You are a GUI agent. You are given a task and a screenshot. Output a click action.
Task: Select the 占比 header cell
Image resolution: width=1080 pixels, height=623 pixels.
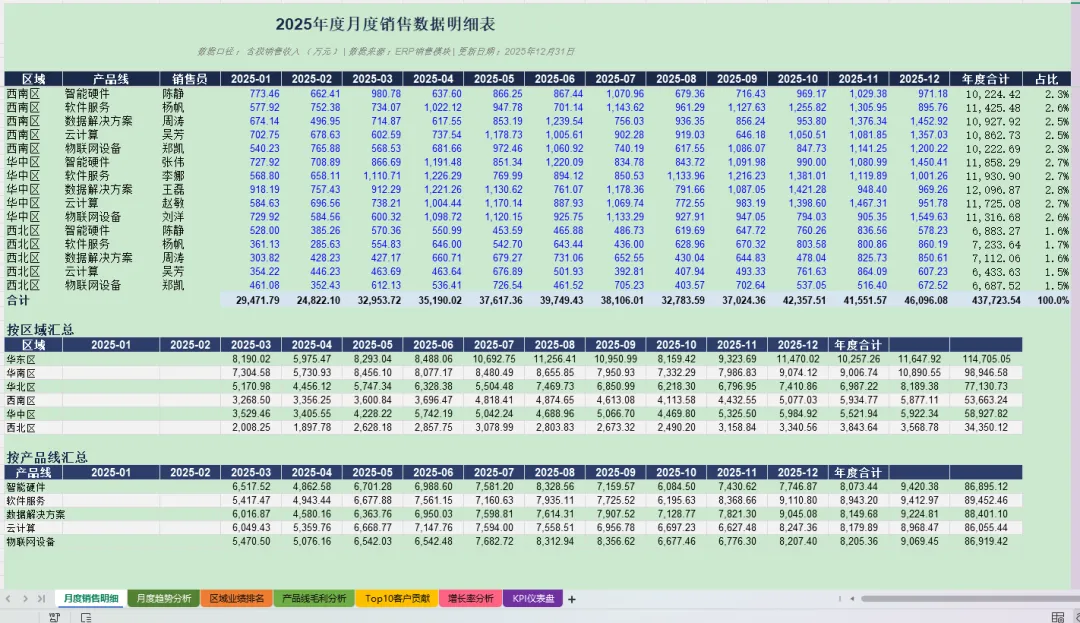click(1046, 79)
